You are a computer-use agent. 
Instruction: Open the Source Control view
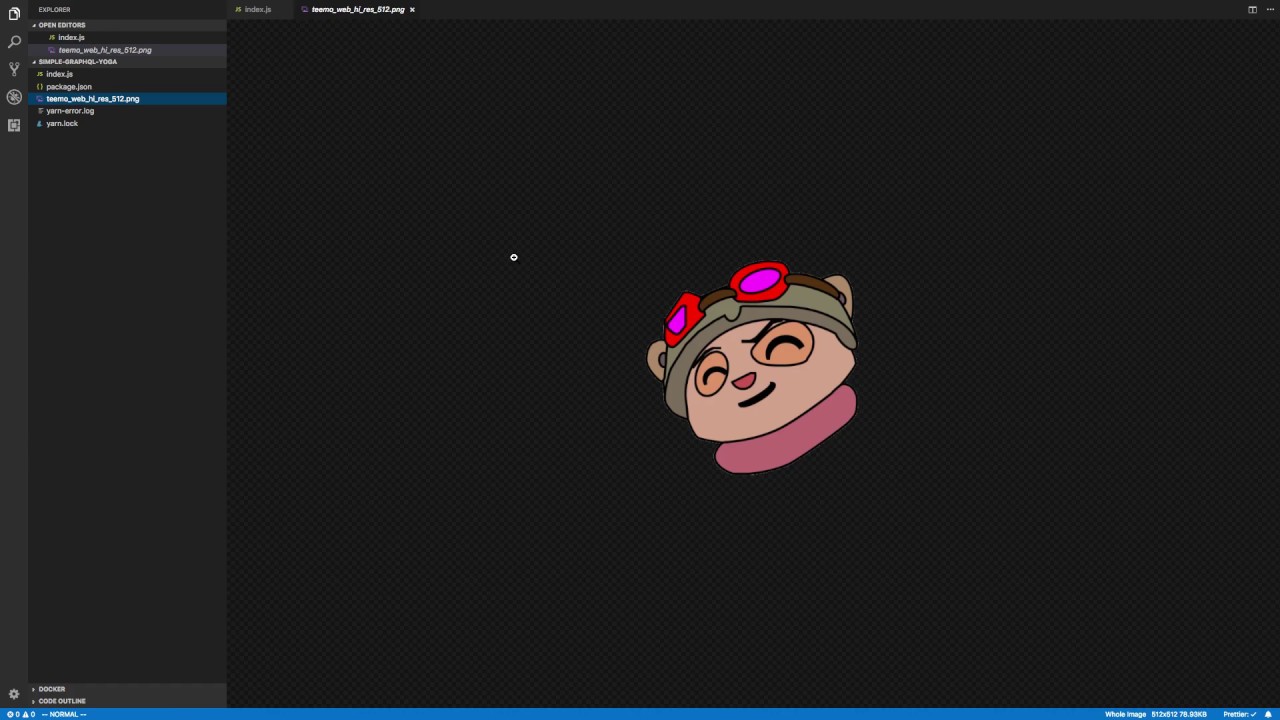click(14, 69)
